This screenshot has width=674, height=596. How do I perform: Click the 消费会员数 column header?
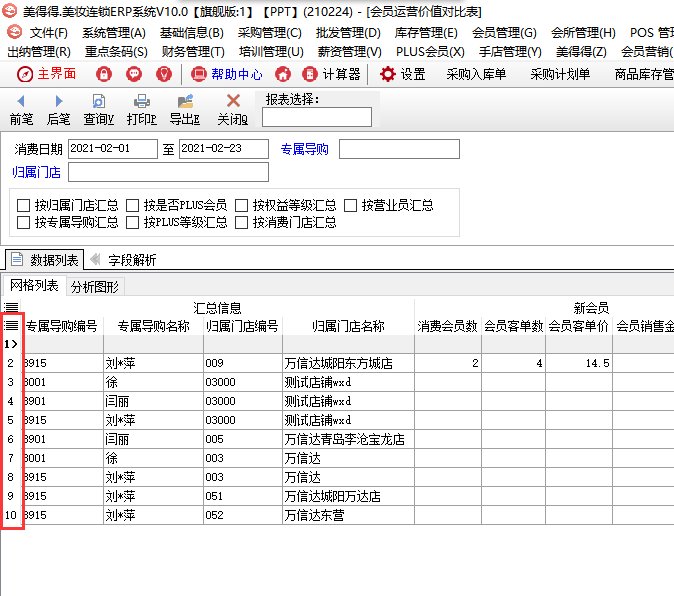(447, 326)
